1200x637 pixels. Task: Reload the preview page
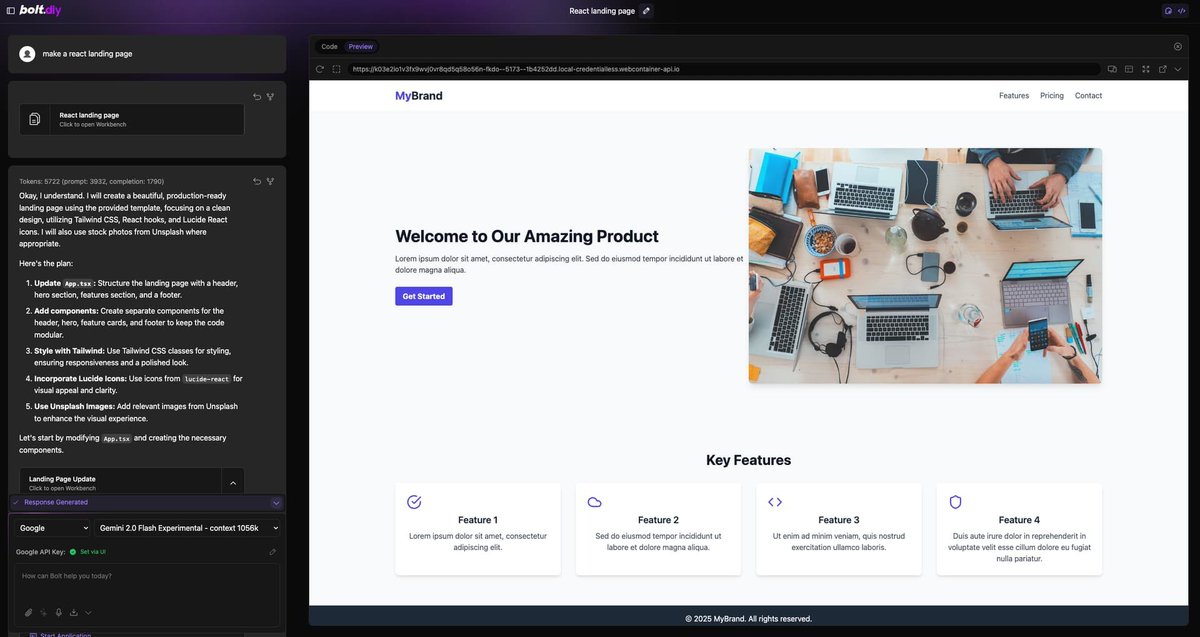[x=320, y=69]
